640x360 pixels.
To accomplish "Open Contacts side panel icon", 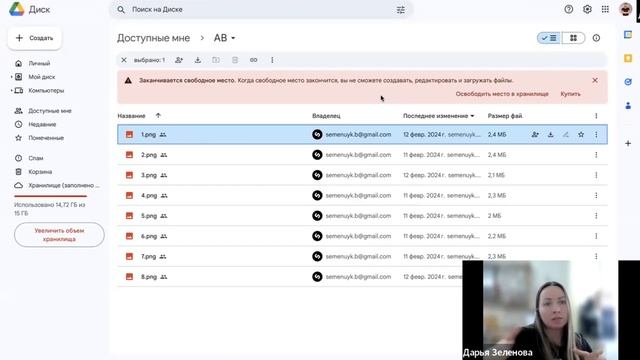I will 628,106.
